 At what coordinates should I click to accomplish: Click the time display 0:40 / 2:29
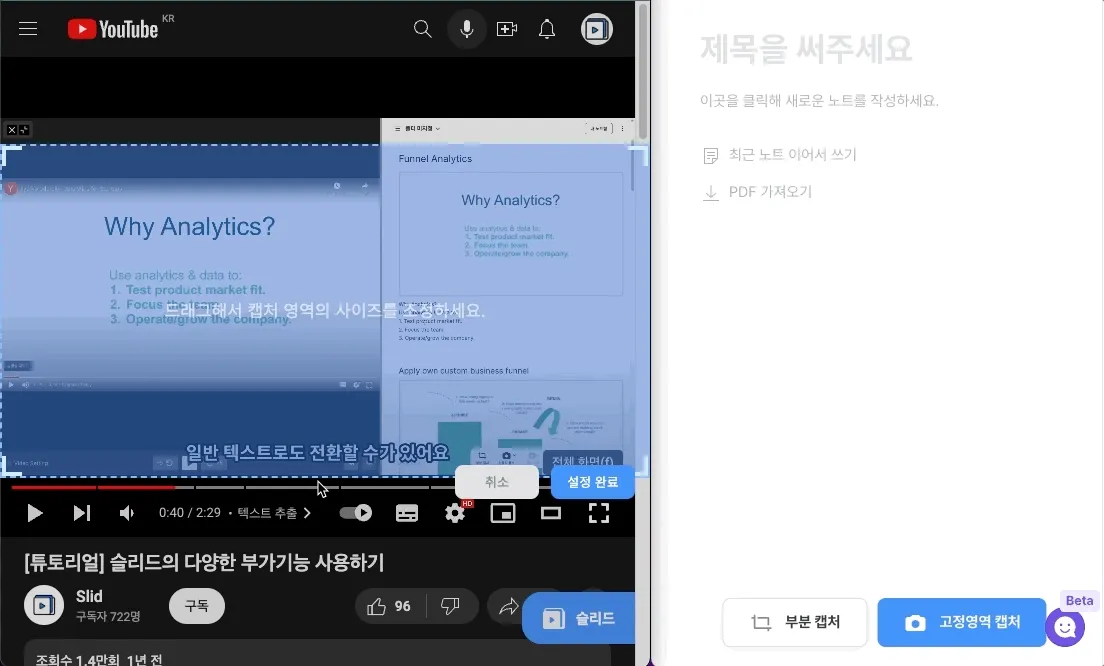(190, 513)
